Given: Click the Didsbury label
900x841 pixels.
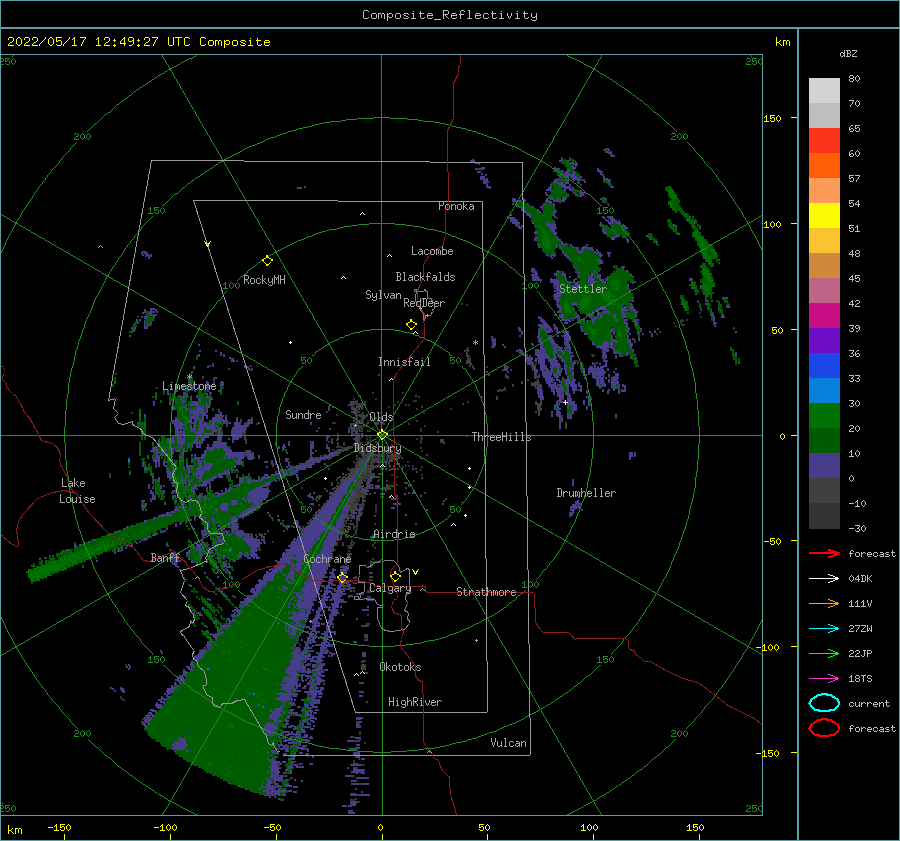Looking at the screenshot, I should [x=377, y=448].
